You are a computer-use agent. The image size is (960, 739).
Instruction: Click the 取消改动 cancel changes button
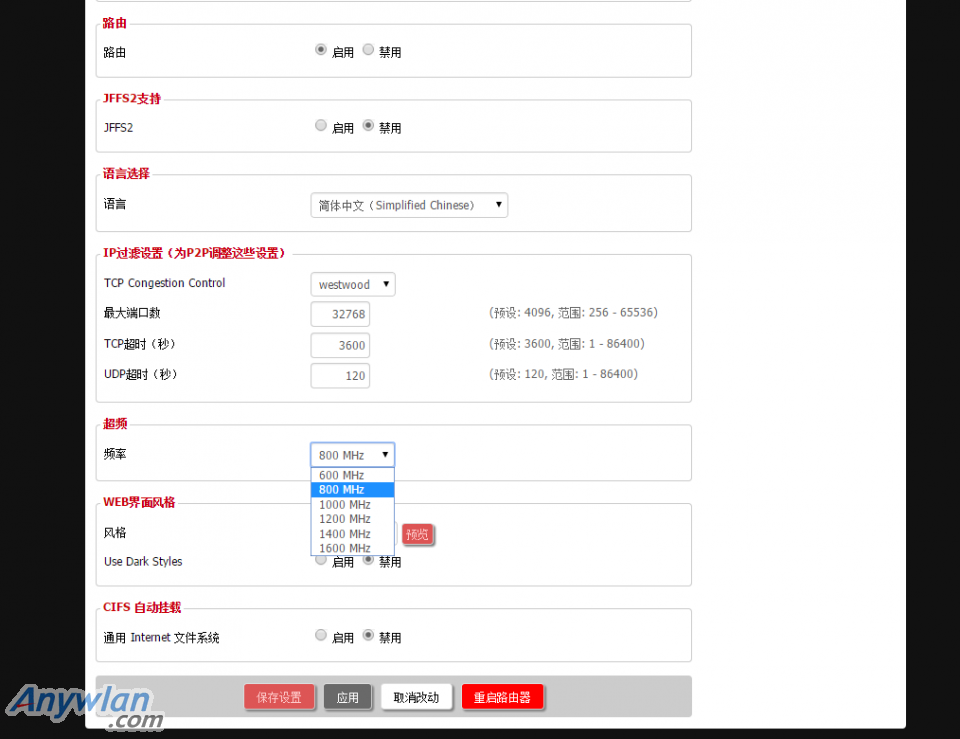pos(416,697)
